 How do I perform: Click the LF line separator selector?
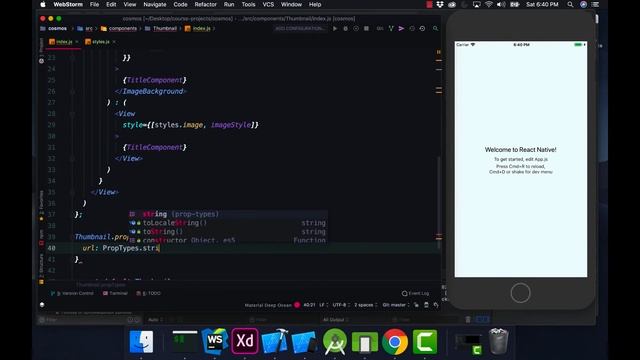(x=323, y=305)
